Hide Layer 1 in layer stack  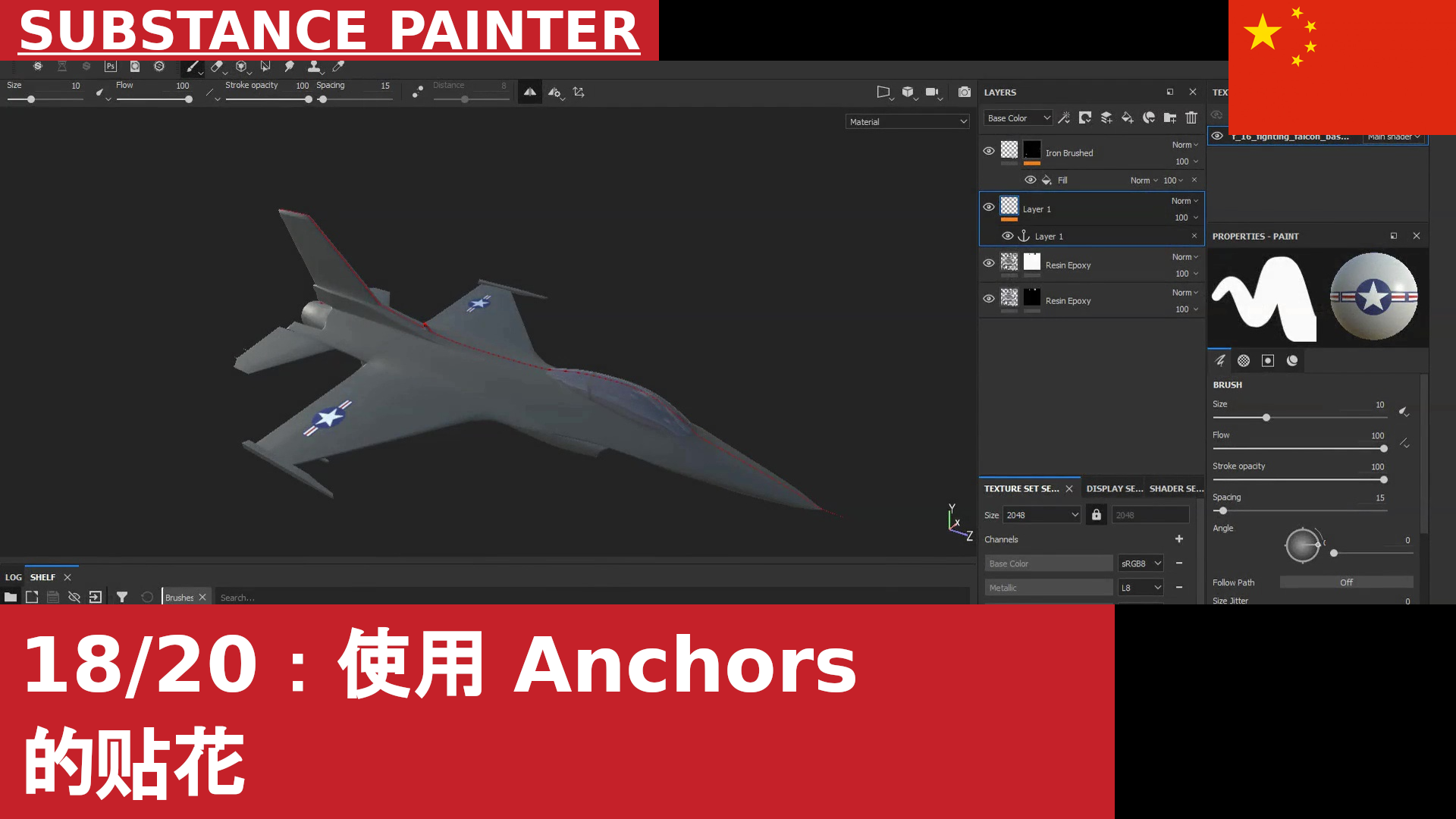tap(989, 207)
